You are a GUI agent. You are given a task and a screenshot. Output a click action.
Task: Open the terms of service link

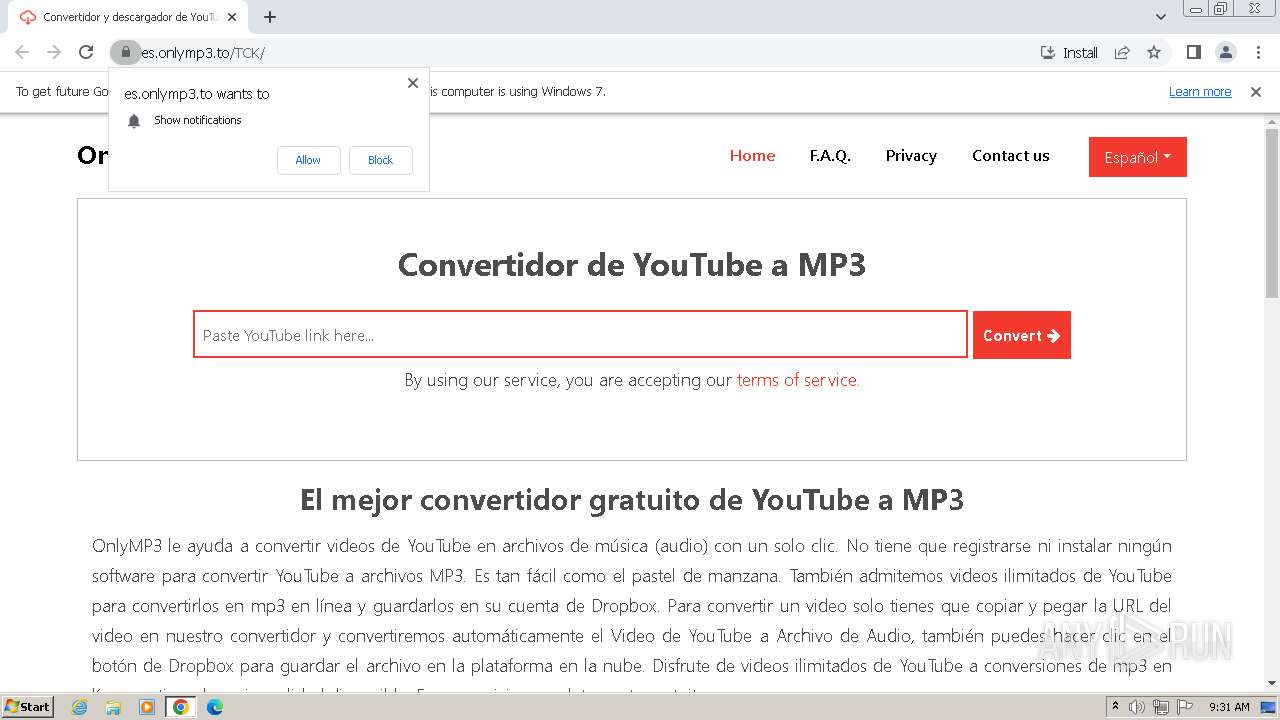(798, 380)
